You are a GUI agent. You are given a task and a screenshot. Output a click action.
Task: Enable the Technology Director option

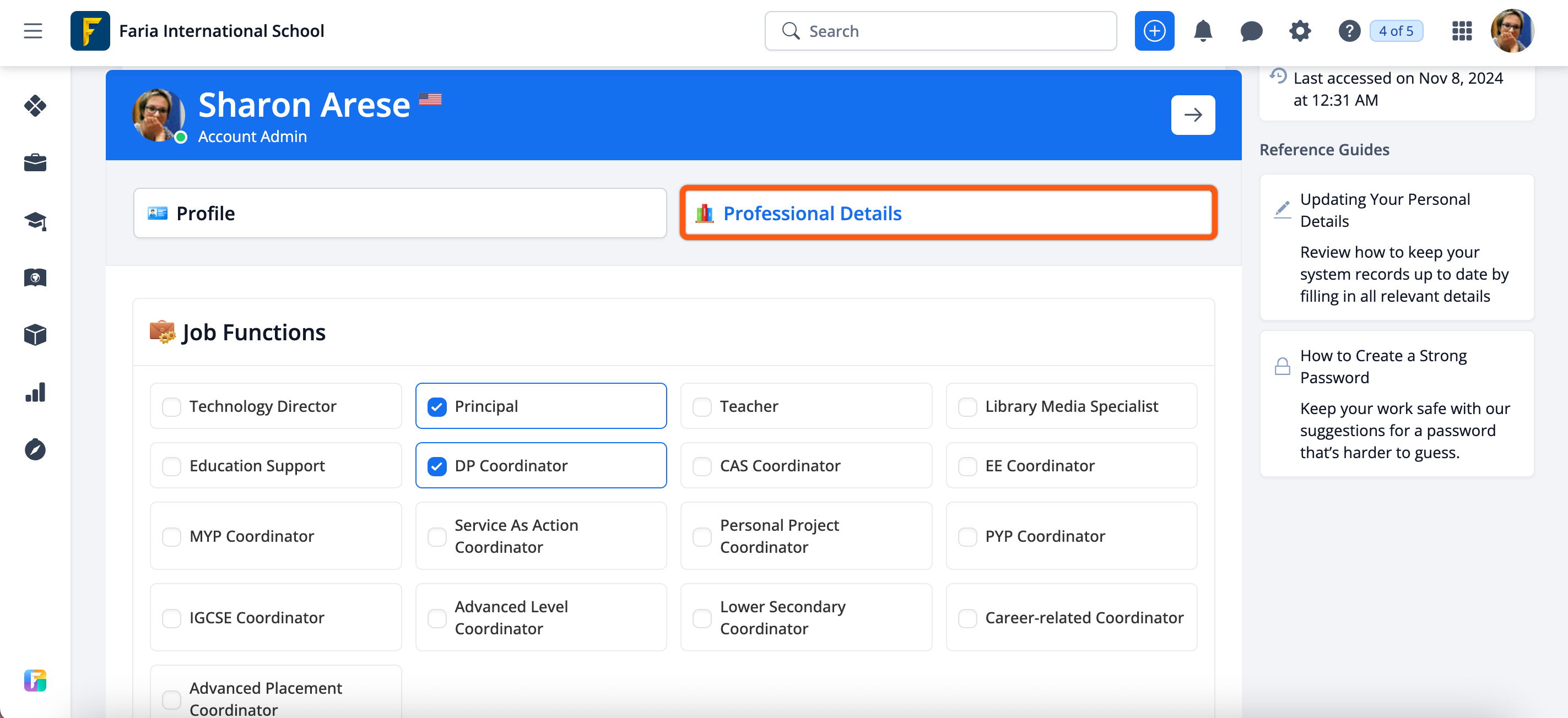[x=172, y=406]
